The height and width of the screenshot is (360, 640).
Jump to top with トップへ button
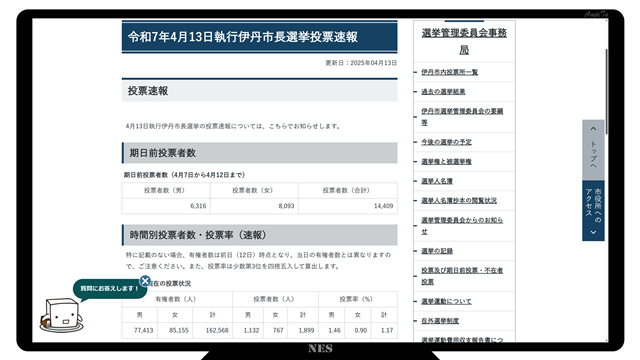pos(593,150)
